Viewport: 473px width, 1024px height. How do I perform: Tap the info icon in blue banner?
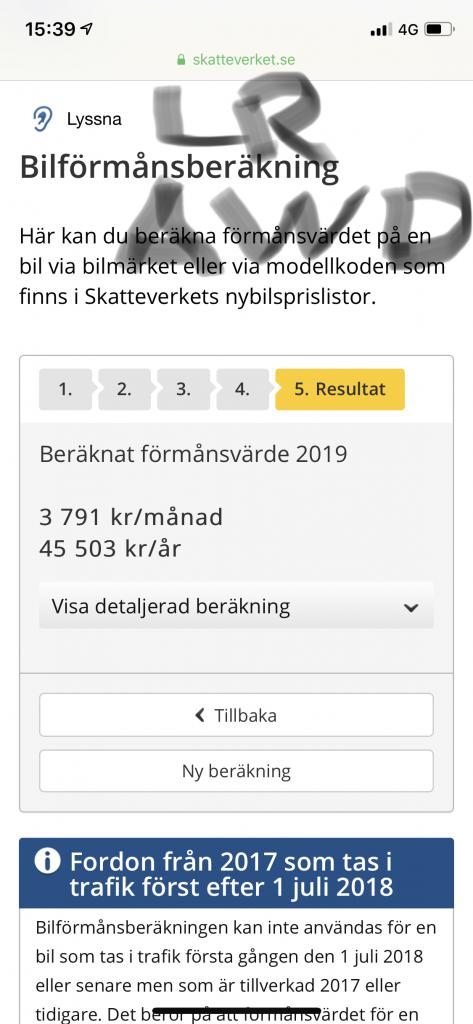click(x=48, y=861)
